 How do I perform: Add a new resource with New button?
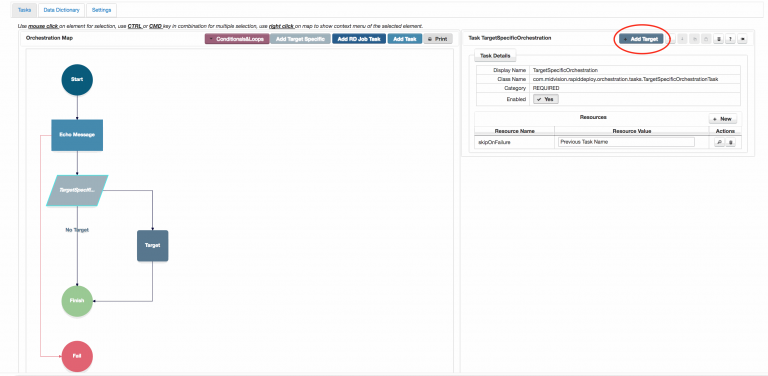pos(722,119)
